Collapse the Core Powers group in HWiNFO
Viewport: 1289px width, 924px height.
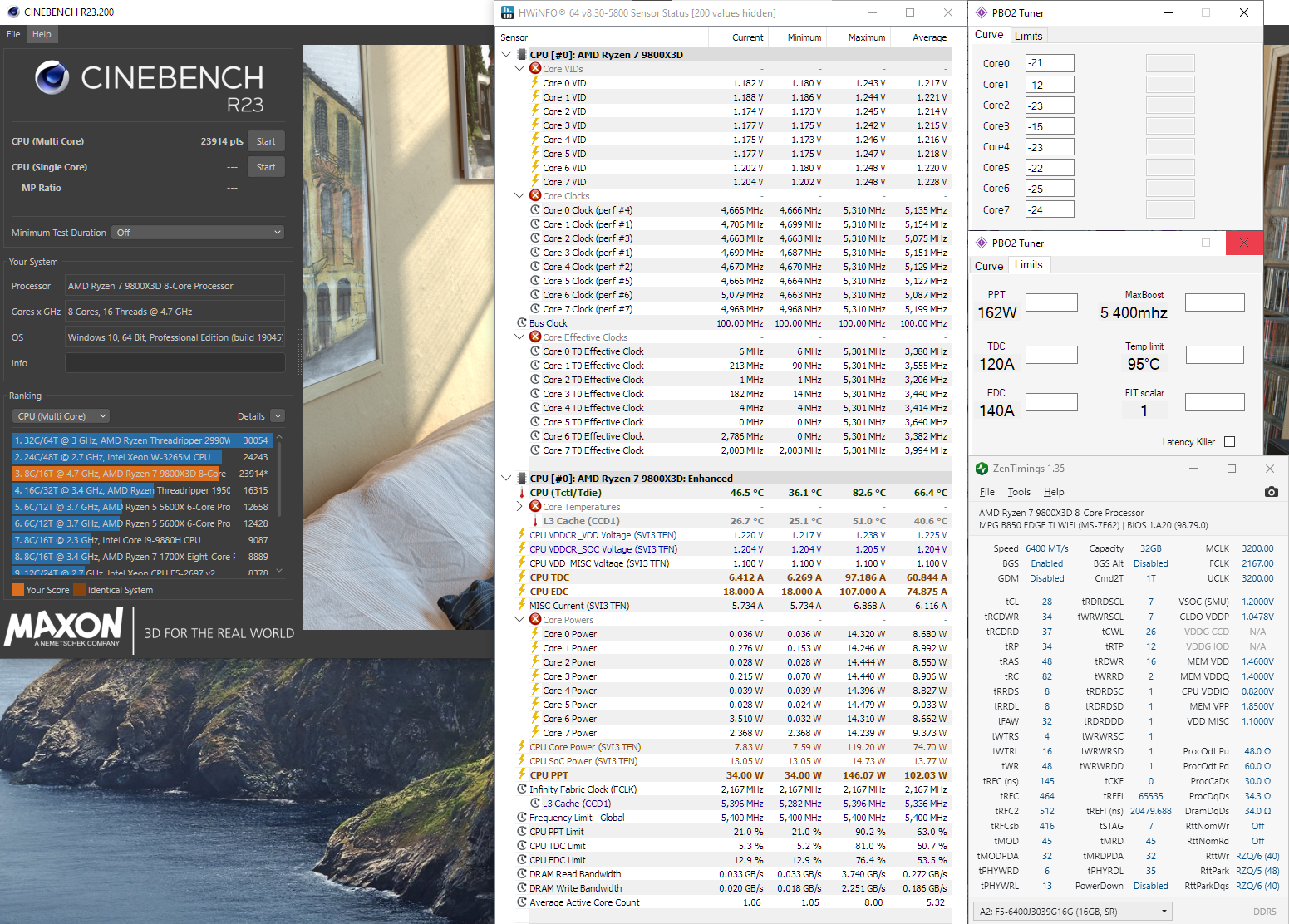pyautogui.click(x=520, y=620)
